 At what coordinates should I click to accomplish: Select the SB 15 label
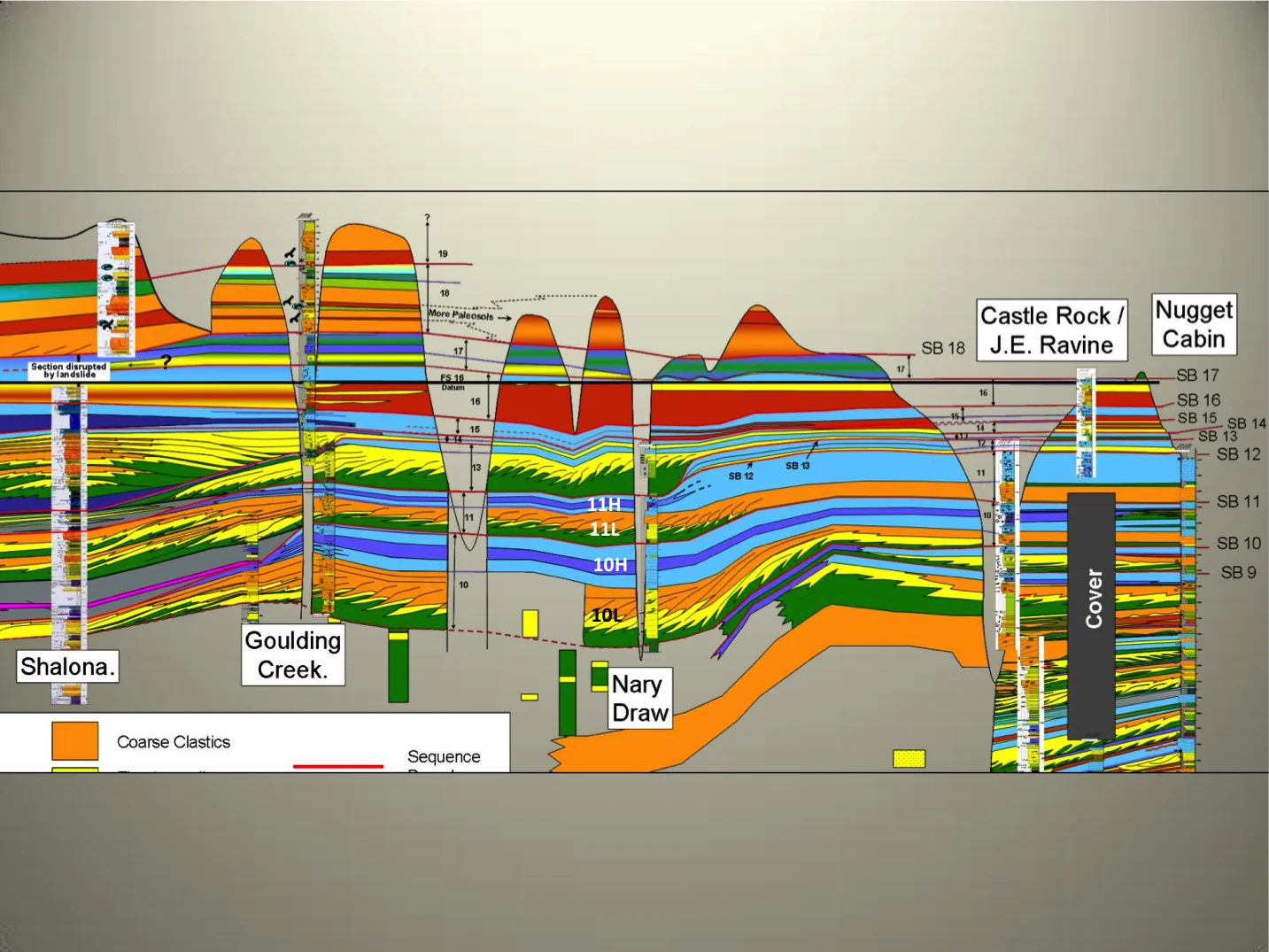click(x=1196, y=417)
